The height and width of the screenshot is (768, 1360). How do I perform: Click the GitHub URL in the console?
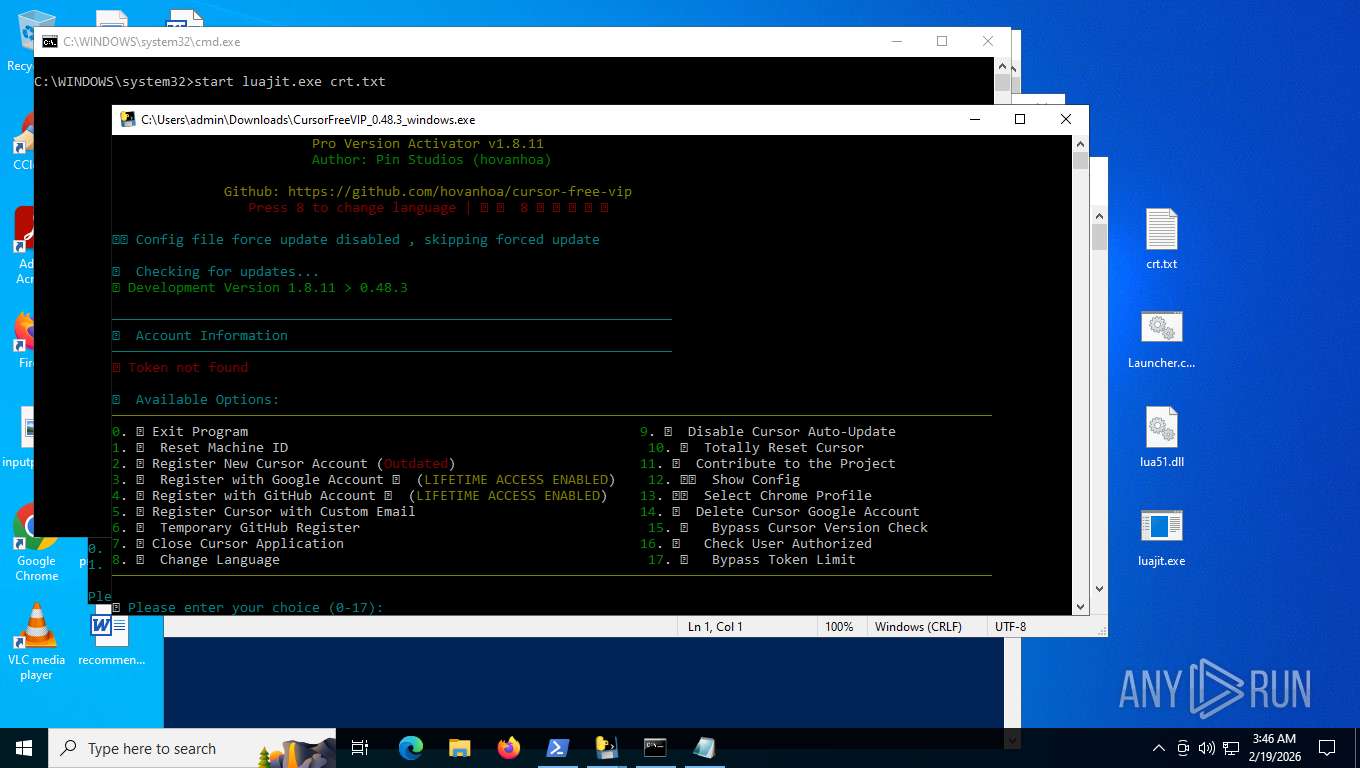click(x=460, y=192)
